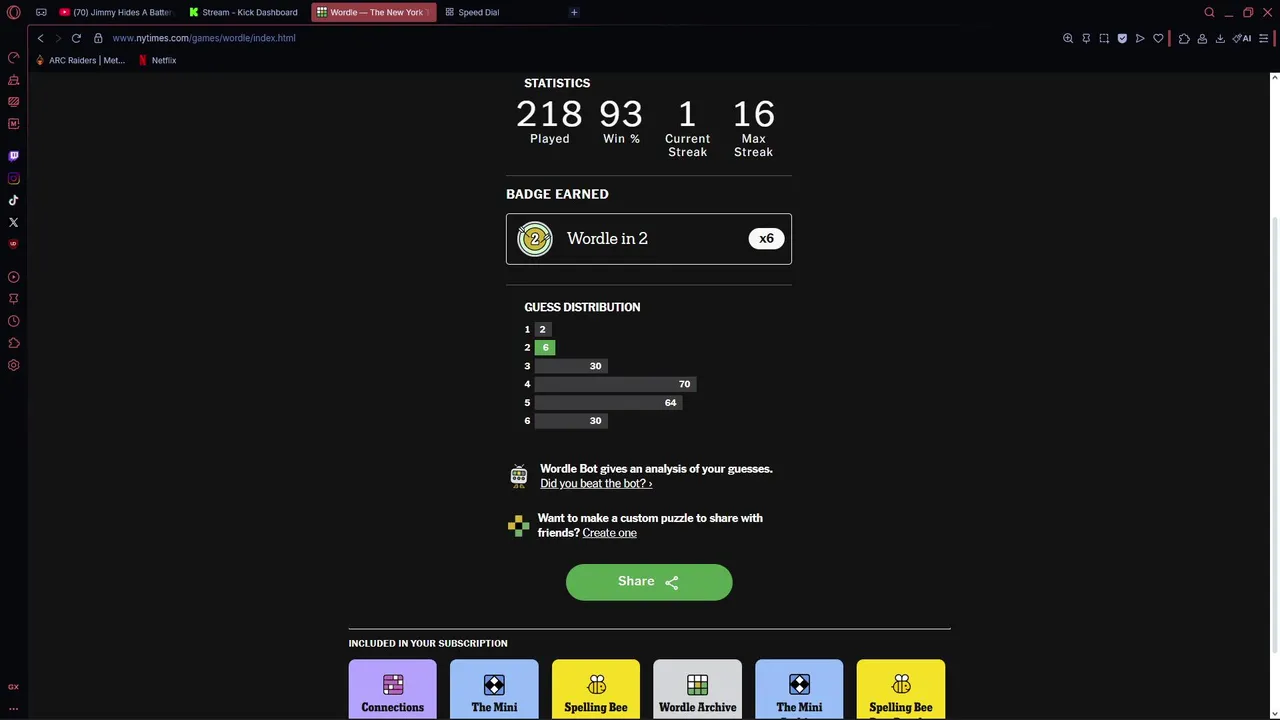1280x720 pixels.
Task: Click the custom puzzle grid icon
Action: [518, 525]
